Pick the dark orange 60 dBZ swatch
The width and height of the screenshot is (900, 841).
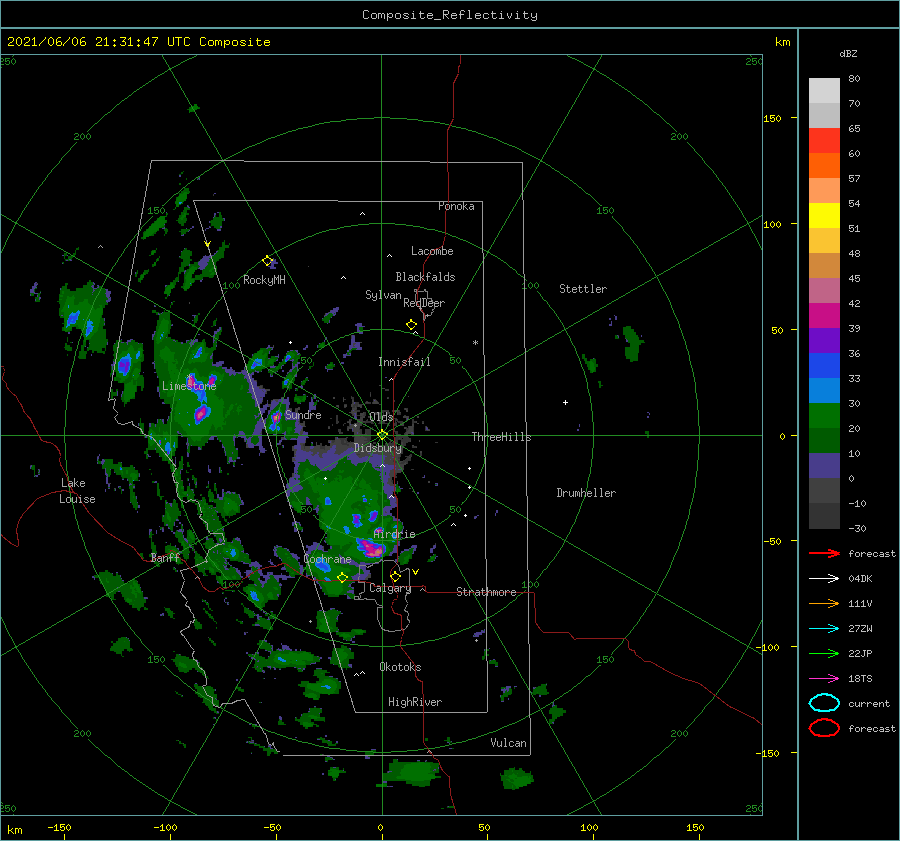click(824, 165)
